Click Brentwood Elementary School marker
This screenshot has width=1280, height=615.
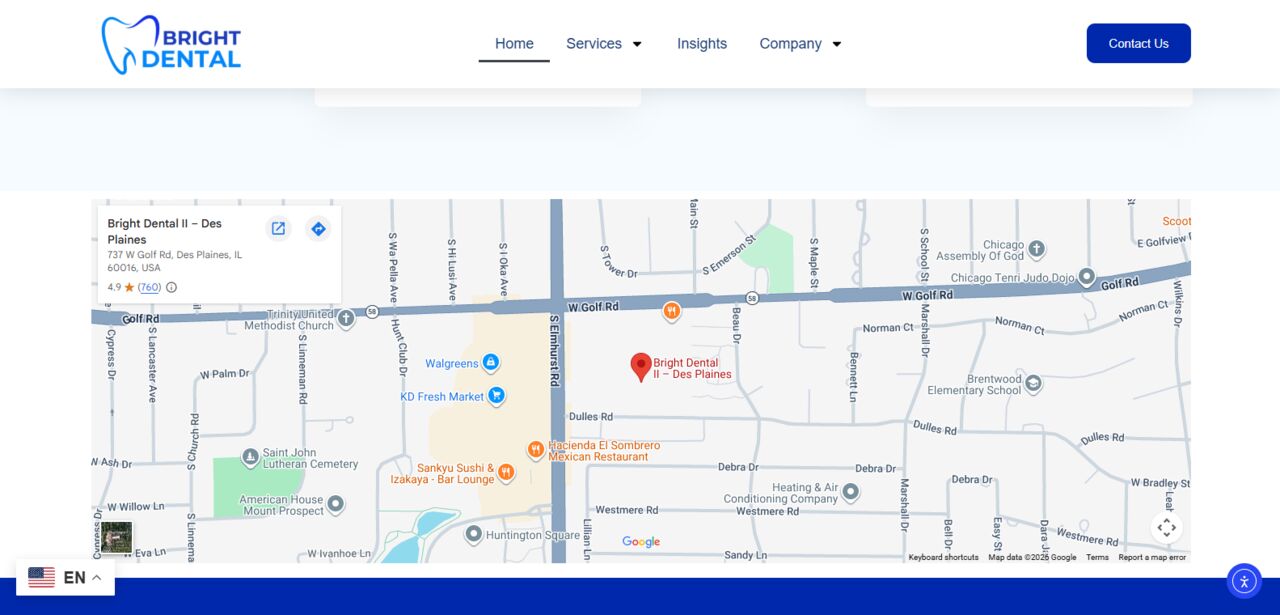click(x=1034, y=383)
